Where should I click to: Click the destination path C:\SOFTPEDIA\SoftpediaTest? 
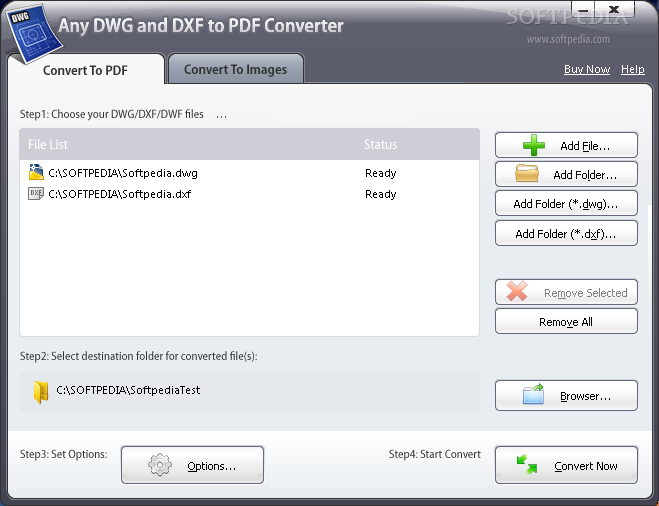click(128, 390)
